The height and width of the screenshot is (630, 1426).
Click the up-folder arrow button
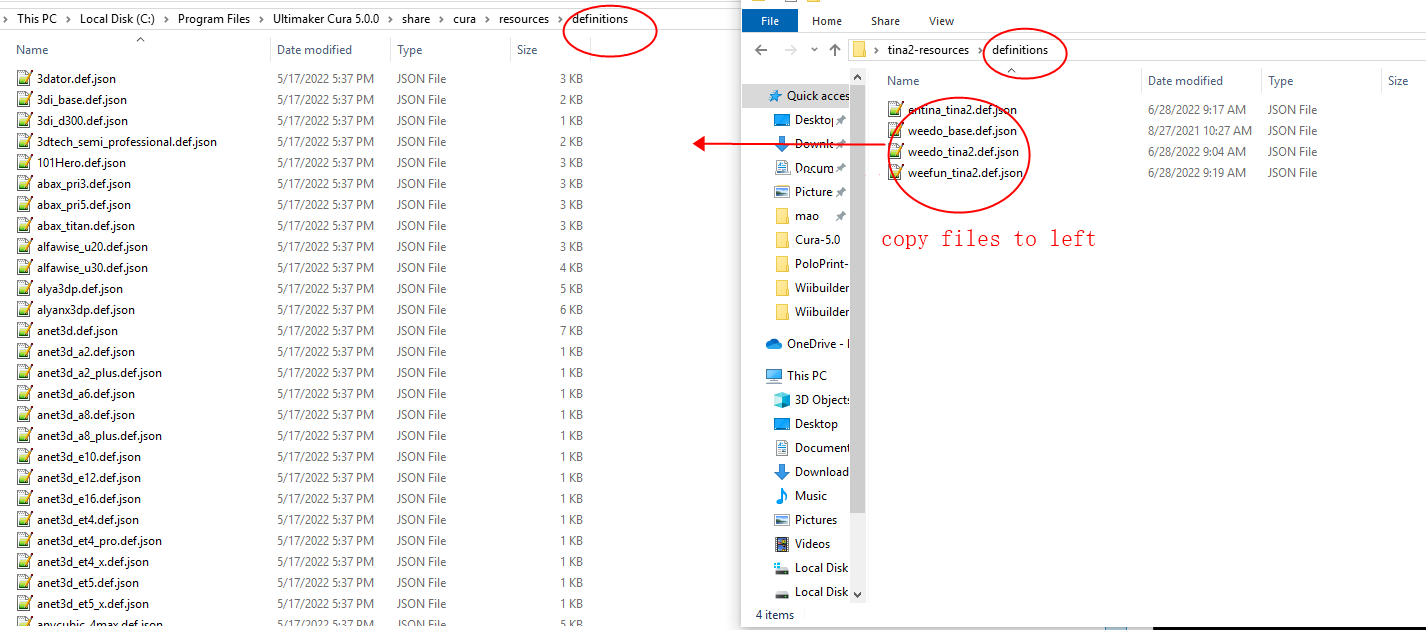click(x=834, y=50)
